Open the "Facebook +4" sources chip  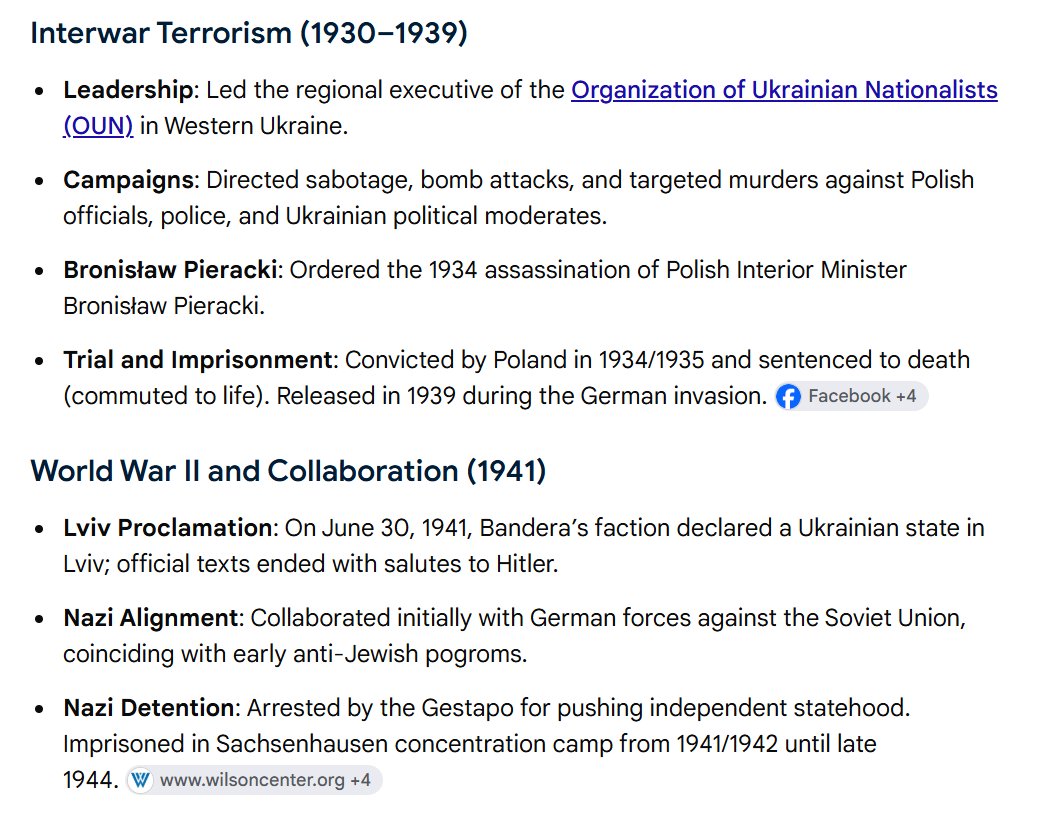pos(851,396)
